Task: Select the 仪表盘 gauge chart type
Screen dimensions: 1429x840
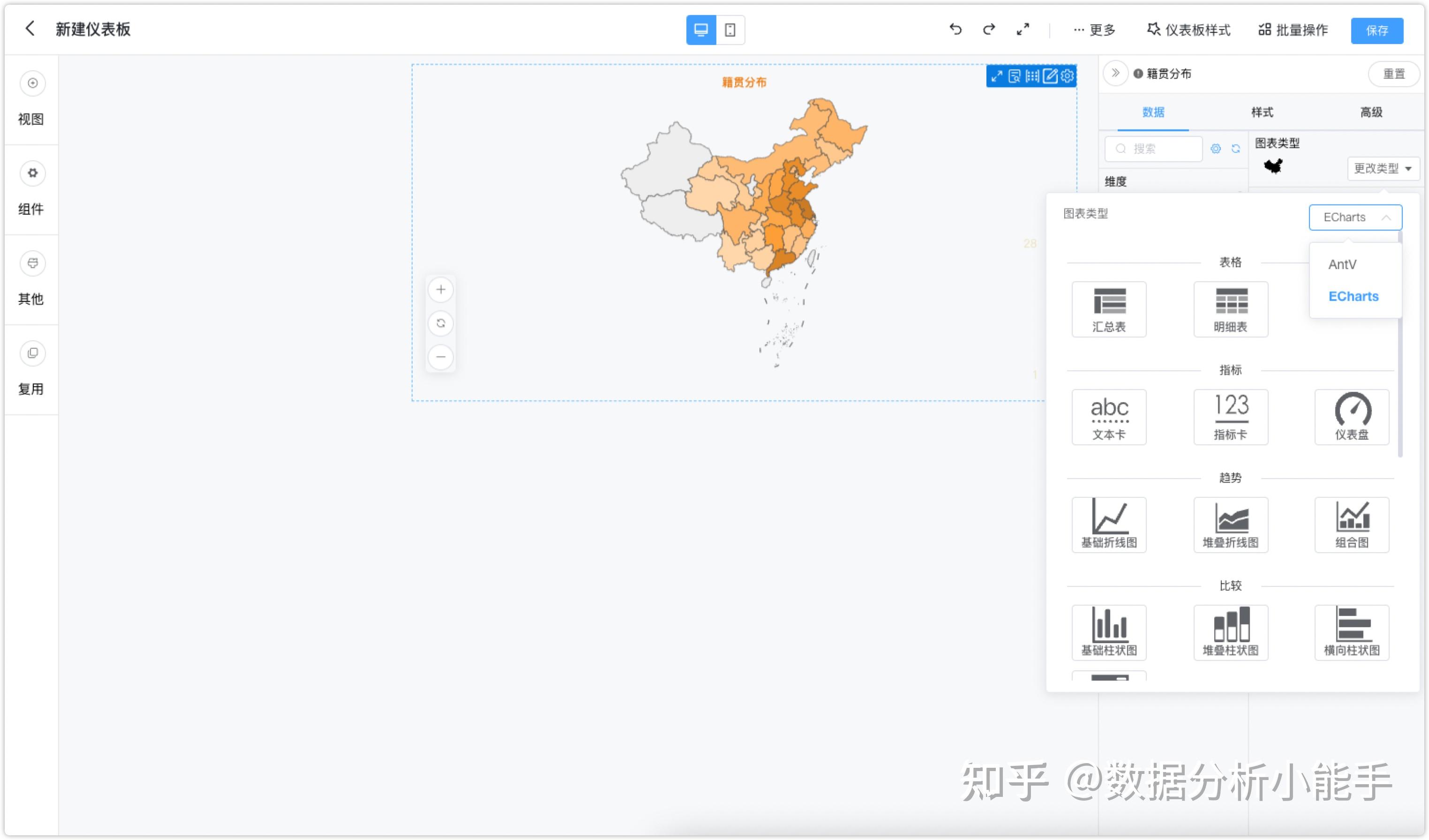Action: coord(1351,417)
